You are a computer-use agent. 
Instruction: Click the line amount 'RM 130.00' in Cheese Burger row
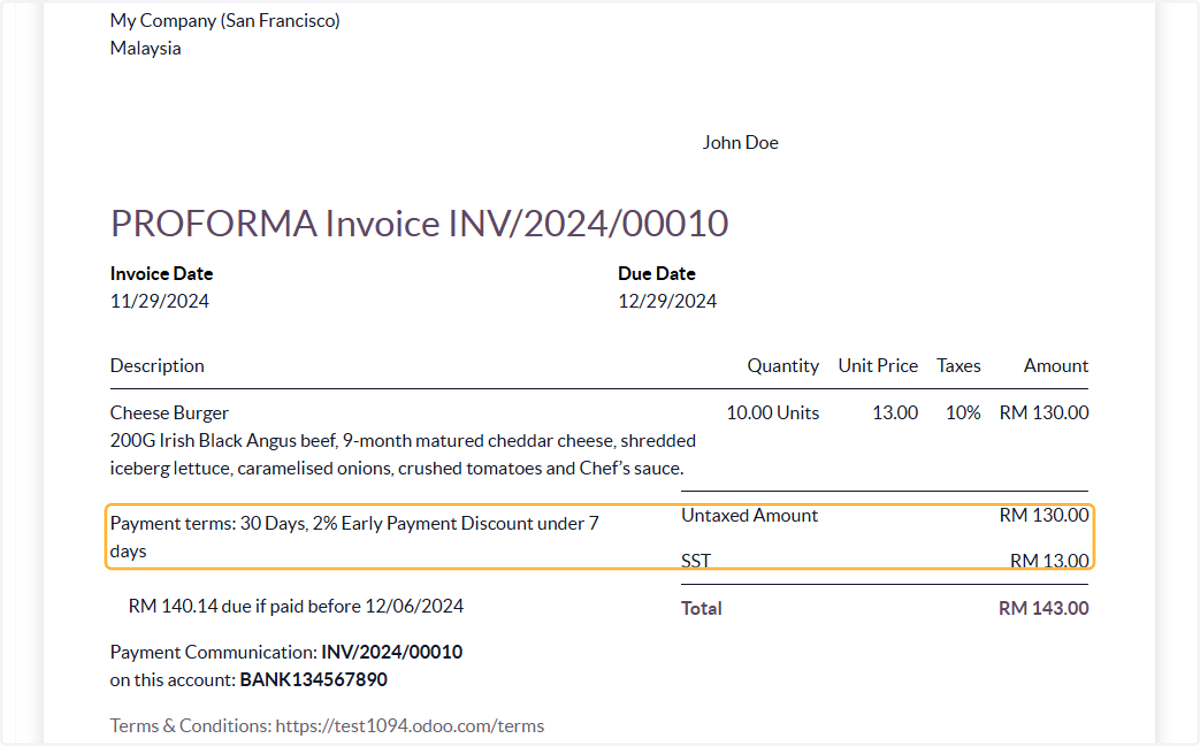1044,413
